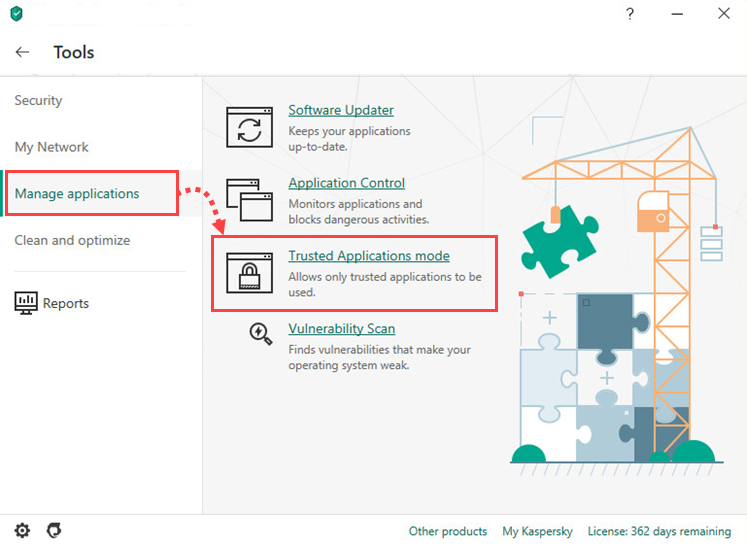Open the Software Updater link
The image size is (747, 545).
coord(341,110)
